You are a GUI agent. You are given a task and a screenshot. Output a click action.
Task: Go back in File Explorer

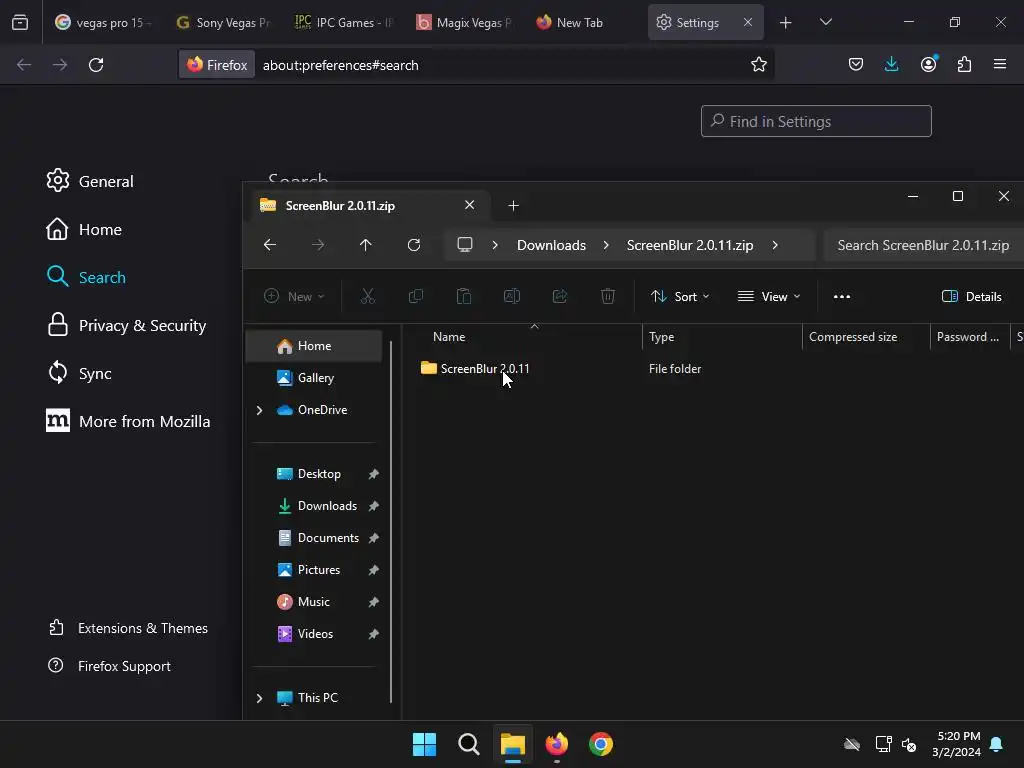(x=270, y=245)
